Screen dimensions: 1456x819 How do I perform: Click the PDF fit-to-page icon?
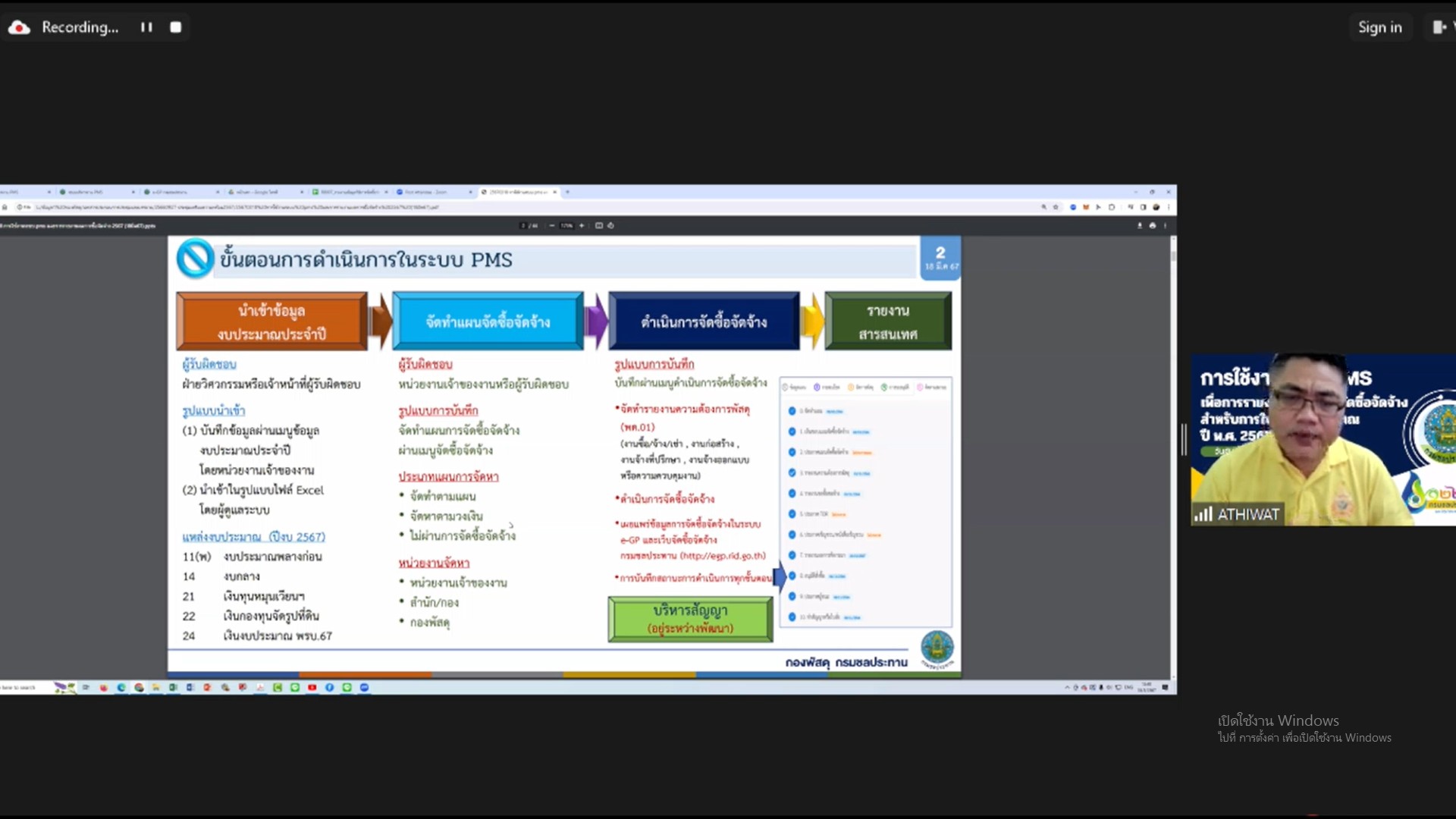[599, 225]
